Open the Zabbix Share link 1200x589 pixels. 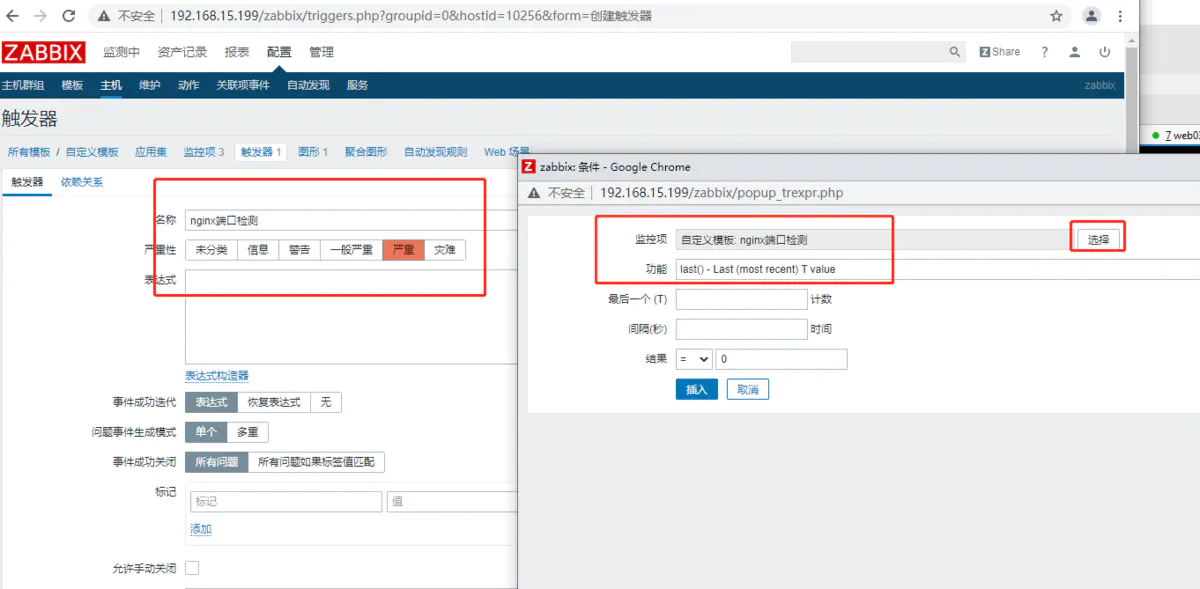coord(1000,52)
